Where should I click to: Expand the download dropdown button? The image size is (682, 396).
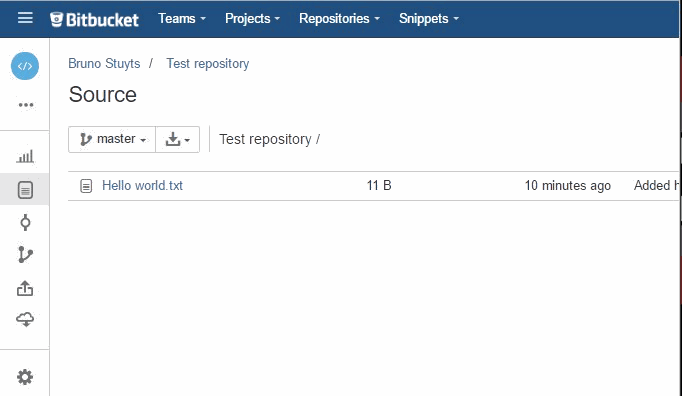point(177,139)
